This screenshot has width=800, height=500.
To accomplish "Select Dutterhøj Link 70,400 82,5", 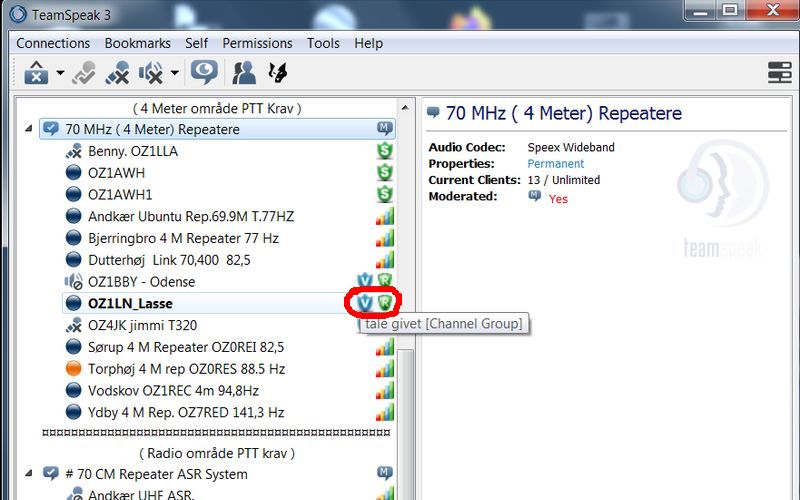I will pos(169,260).
